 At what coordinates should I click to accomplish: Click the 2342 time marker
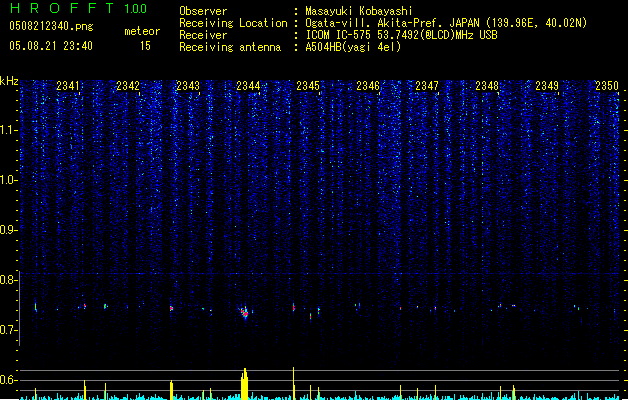pyautogui.click(x=128, y=86)
